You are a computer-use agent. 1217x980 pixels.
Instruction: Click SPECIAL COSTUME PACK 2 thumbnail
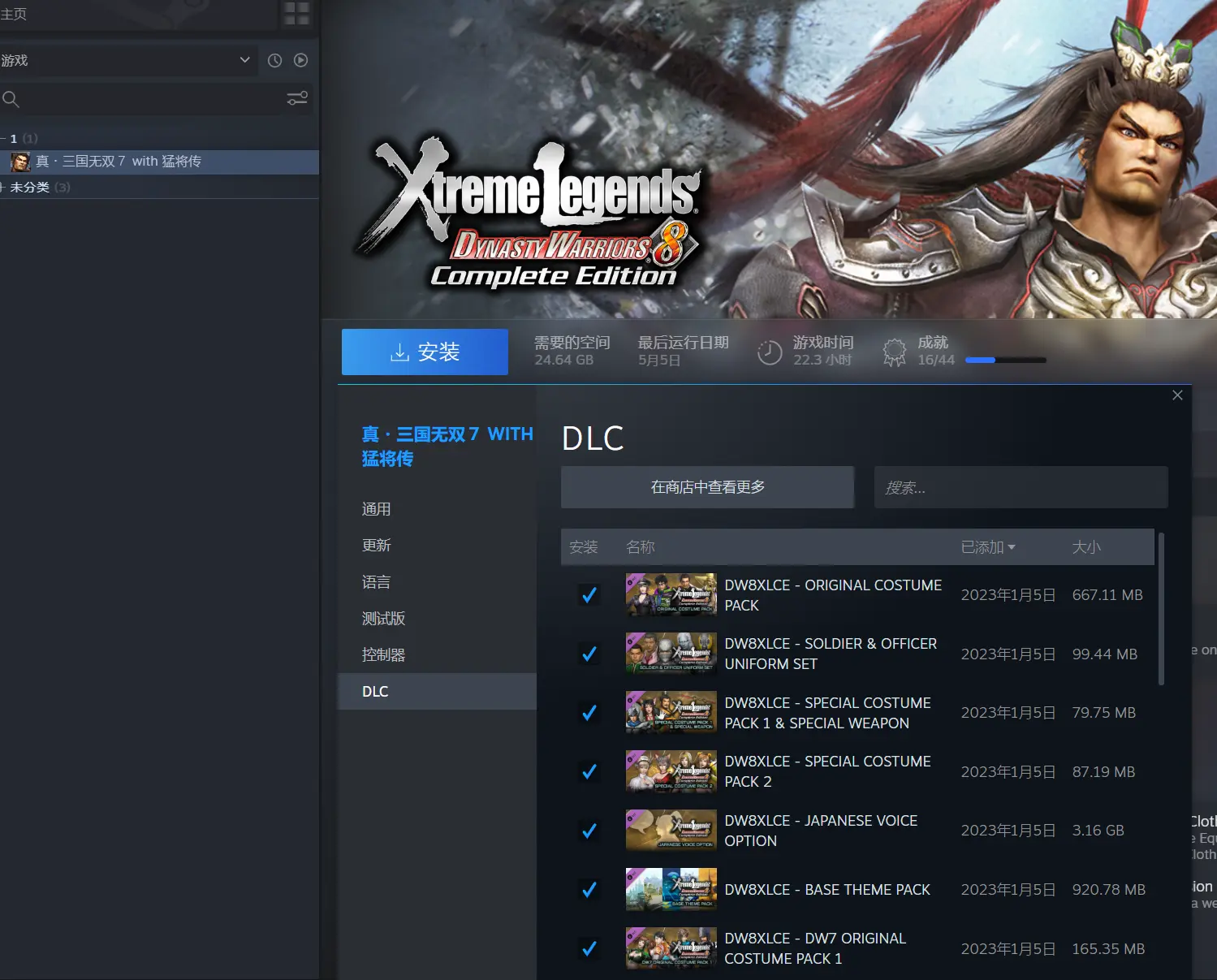[x=671, y=771]
